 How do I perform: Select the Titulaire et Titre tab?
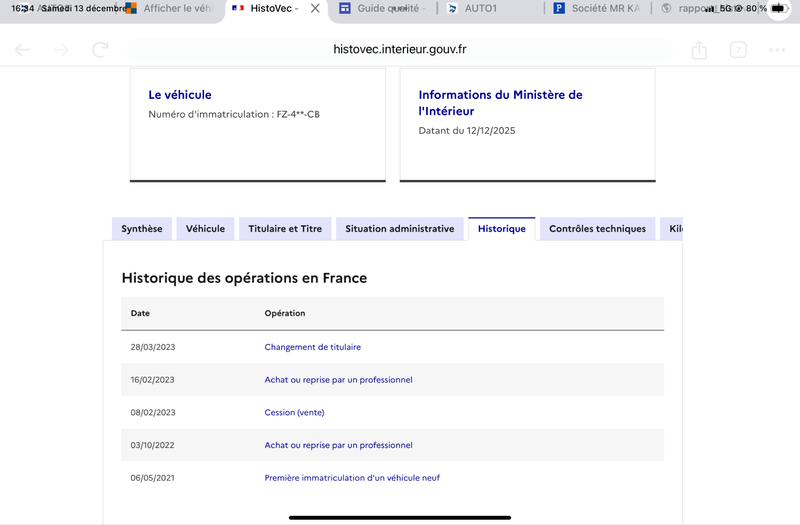pyautogui.click(x=285, y=229)
